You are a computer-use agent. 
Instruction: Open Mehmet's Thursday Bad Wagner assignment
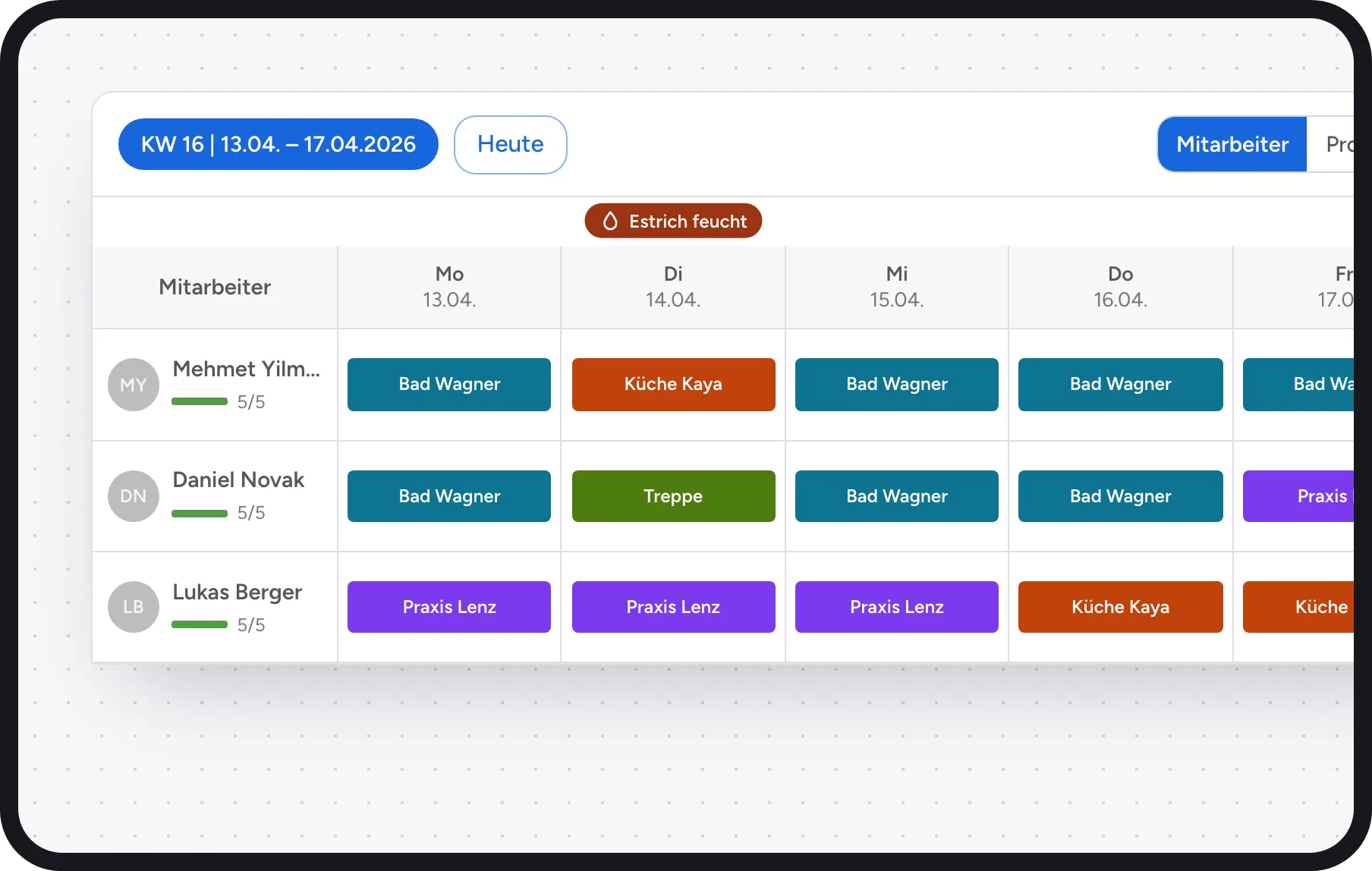pyautogui.click(x=1121, y=385)
